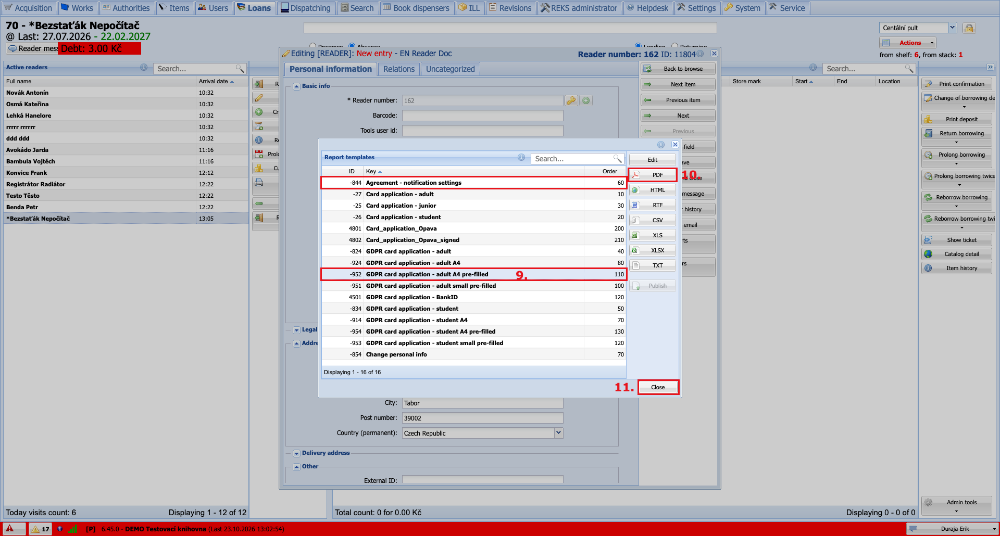Select reader Registrátor Radiátor in Active readers

click(x=126, y=184)
